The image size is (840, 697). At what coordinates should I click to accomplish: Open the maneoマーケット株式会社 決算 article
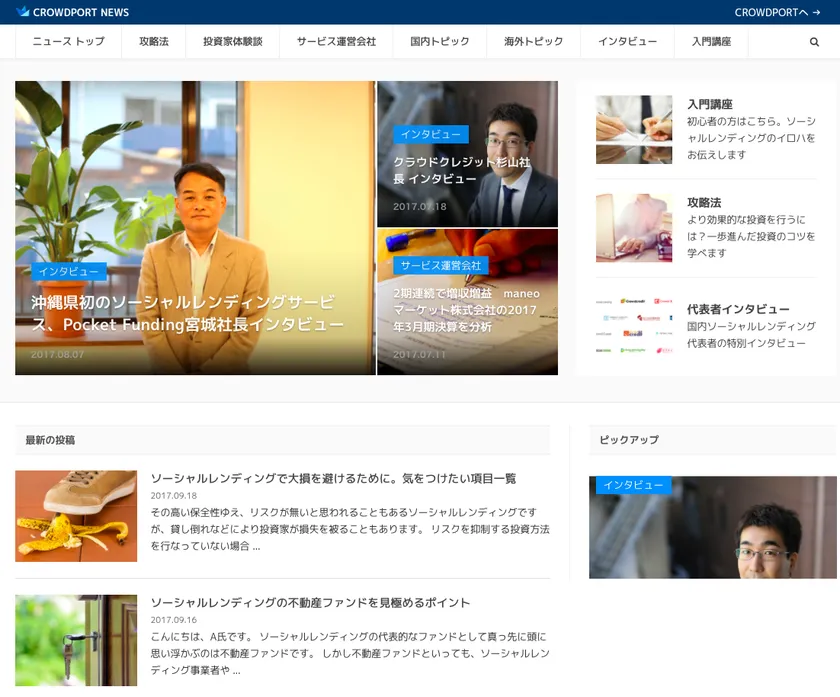(466, 310)
